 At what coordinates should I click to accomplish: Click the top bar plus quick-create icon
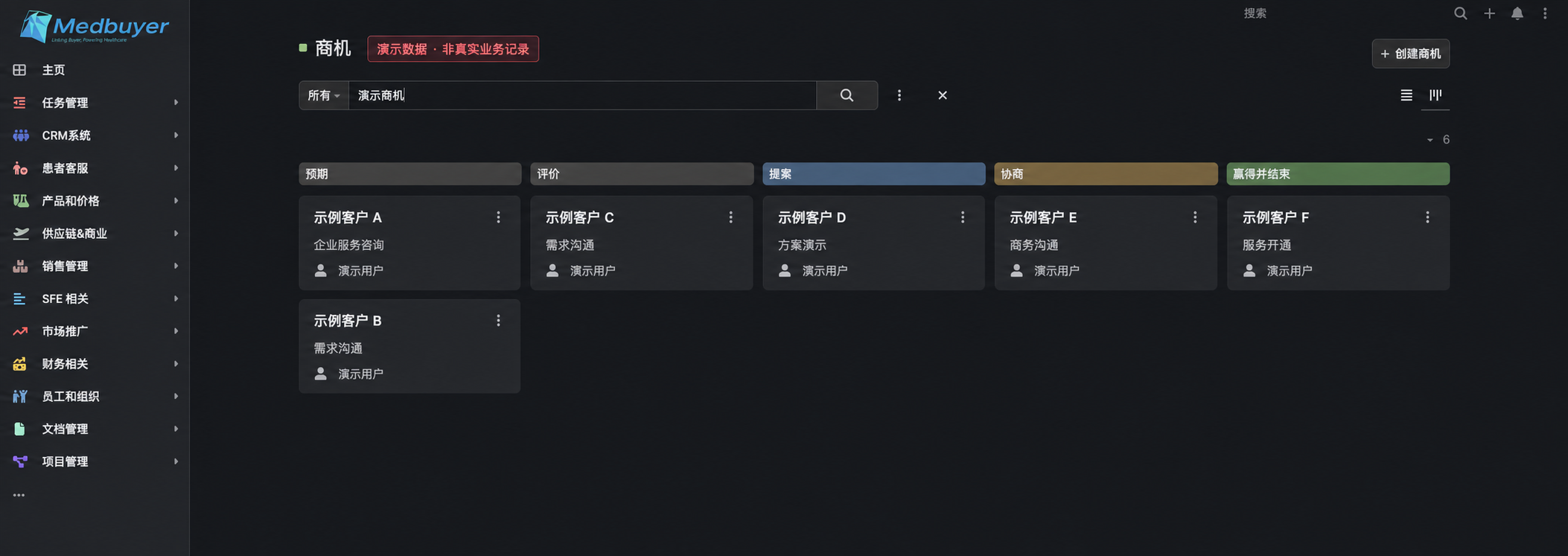point(1489,13)
